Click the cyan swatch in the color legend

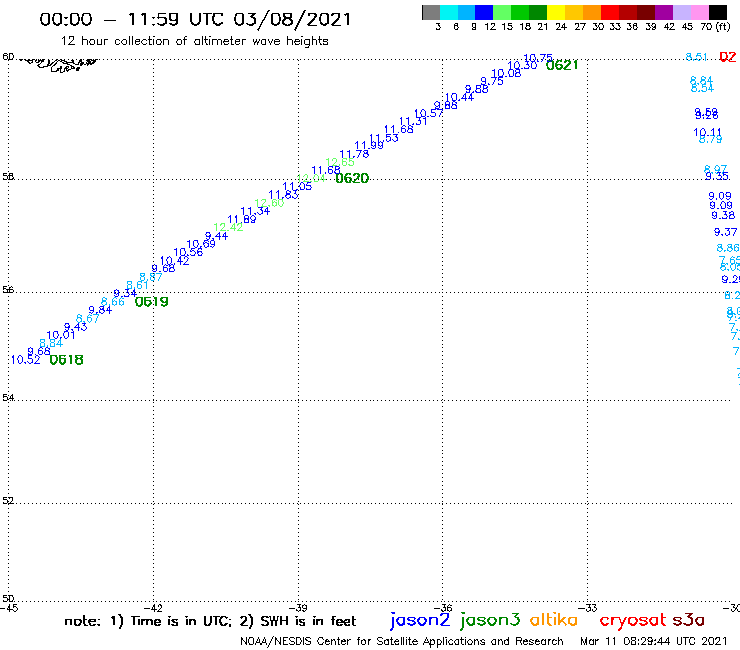[x=449, y=13]
